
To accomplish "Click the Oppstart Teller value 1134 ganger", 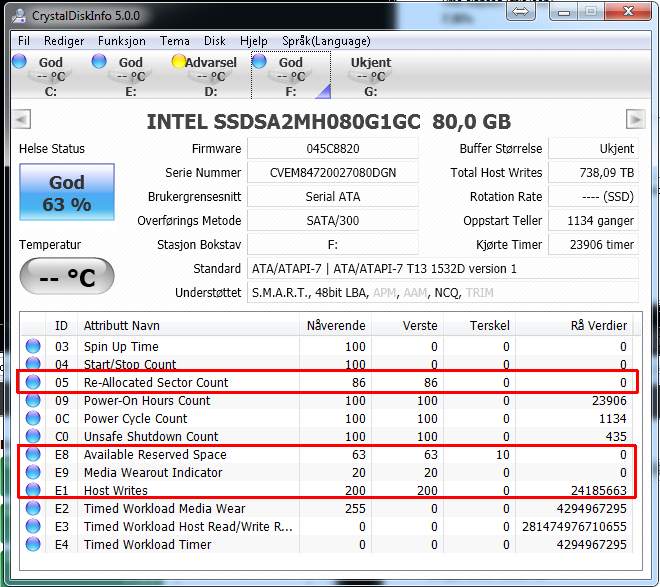I will [593, 220].
